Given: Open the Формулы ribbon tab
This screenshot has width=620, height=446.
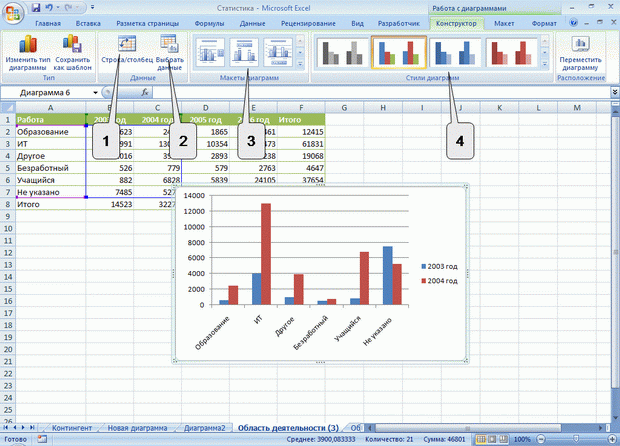Looking at the screenshot, I should [209, 21].
